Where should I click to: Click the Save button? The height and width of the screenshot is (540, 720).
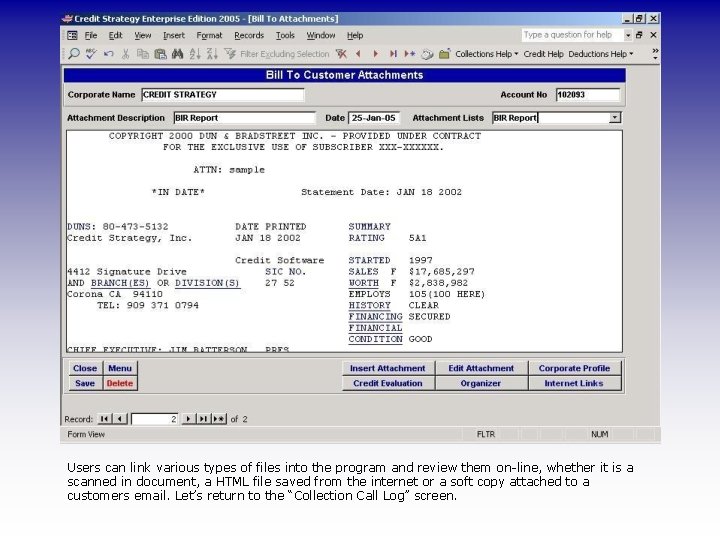(x=85, y=383)
